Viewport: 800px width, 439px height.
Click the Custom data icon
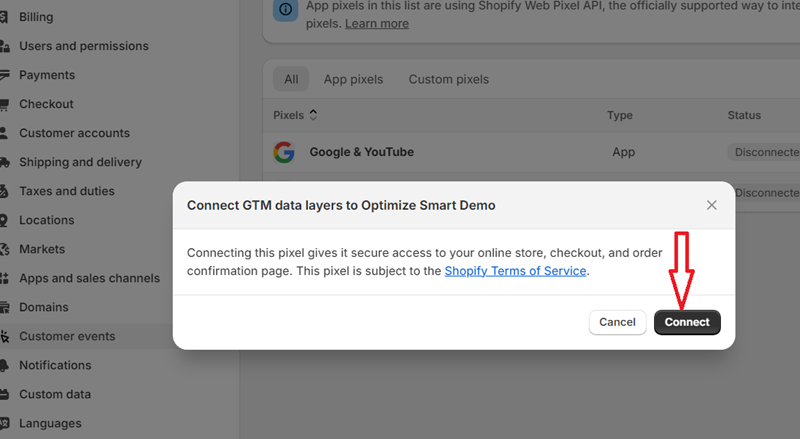coord(4,395)
